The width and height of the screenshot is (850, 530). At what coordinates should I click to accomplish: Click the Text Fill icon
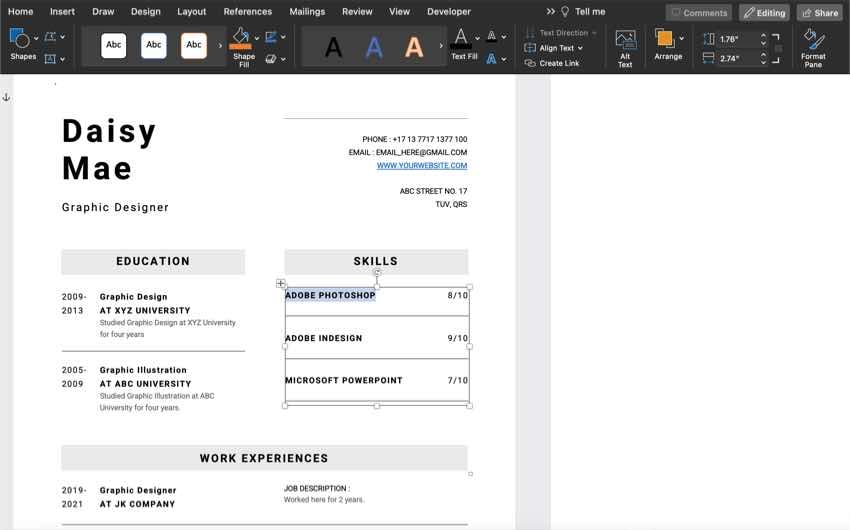point(461,38)
